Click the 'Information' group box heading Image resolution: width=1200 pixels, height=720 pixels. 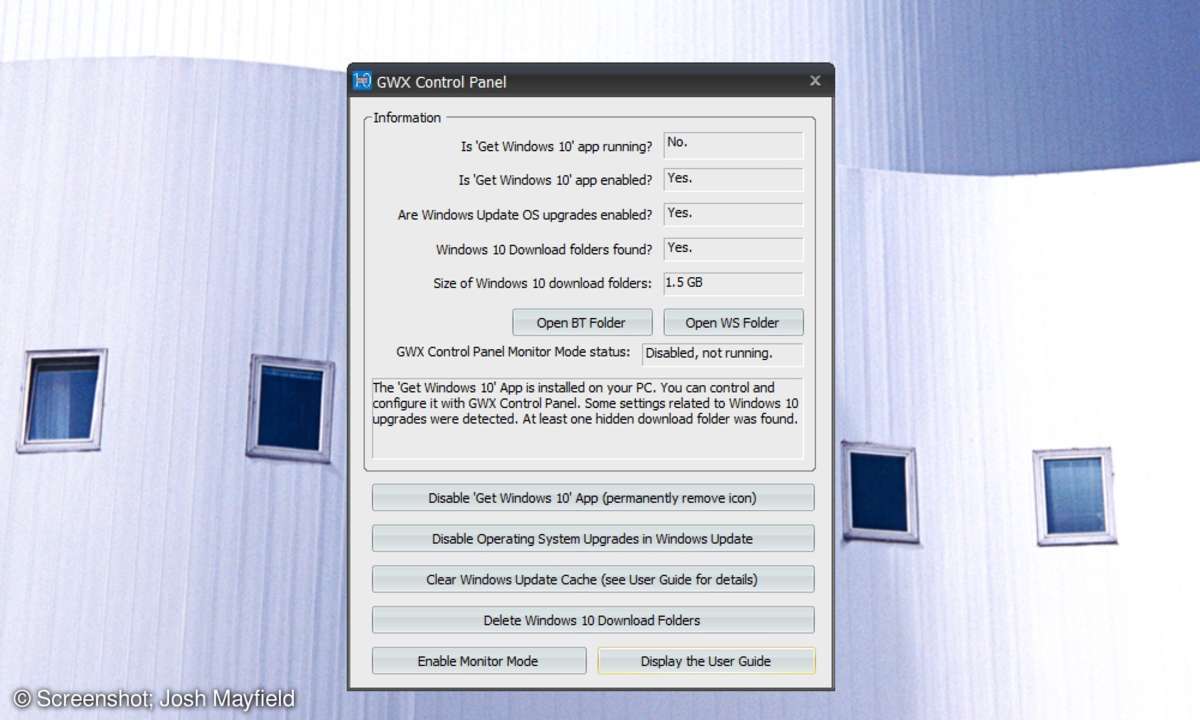point(407,118)
